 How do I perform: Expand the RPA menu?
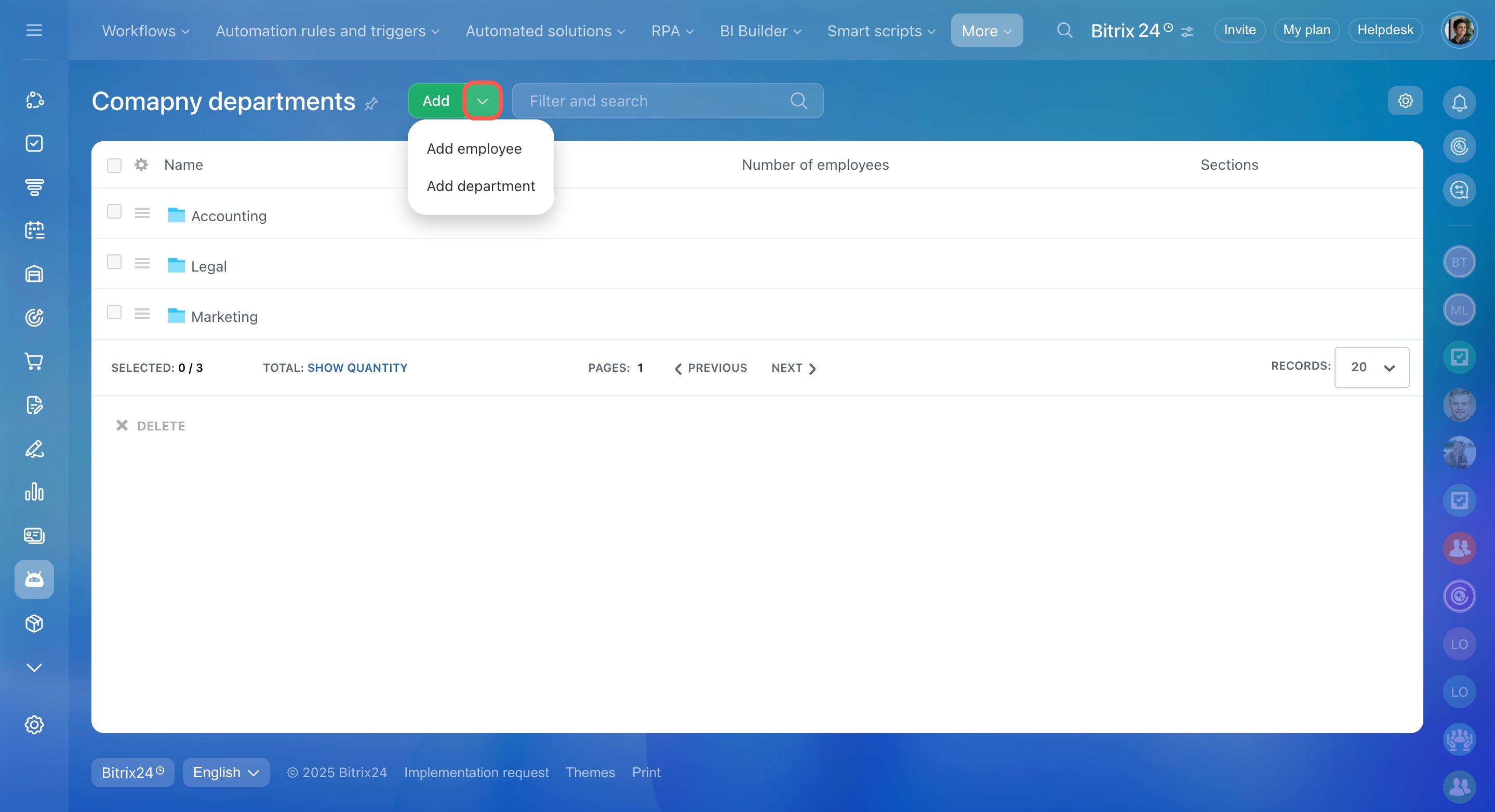tap(672, 31)
